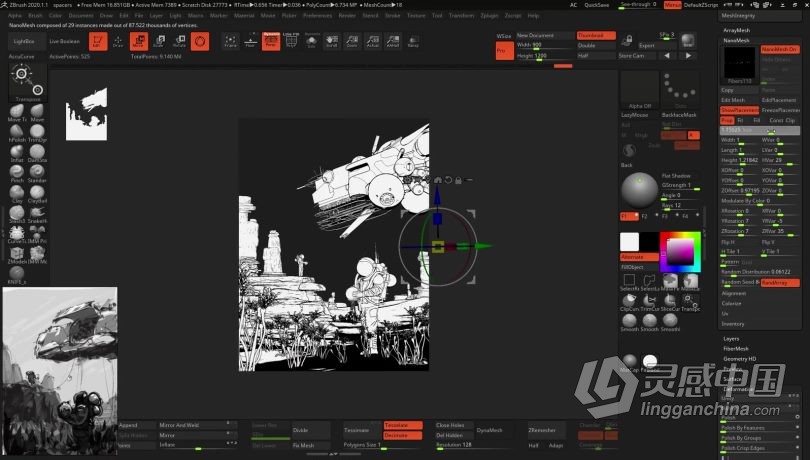Click inside the color picker square
810x460 pixels.
(x=680, y=252)
